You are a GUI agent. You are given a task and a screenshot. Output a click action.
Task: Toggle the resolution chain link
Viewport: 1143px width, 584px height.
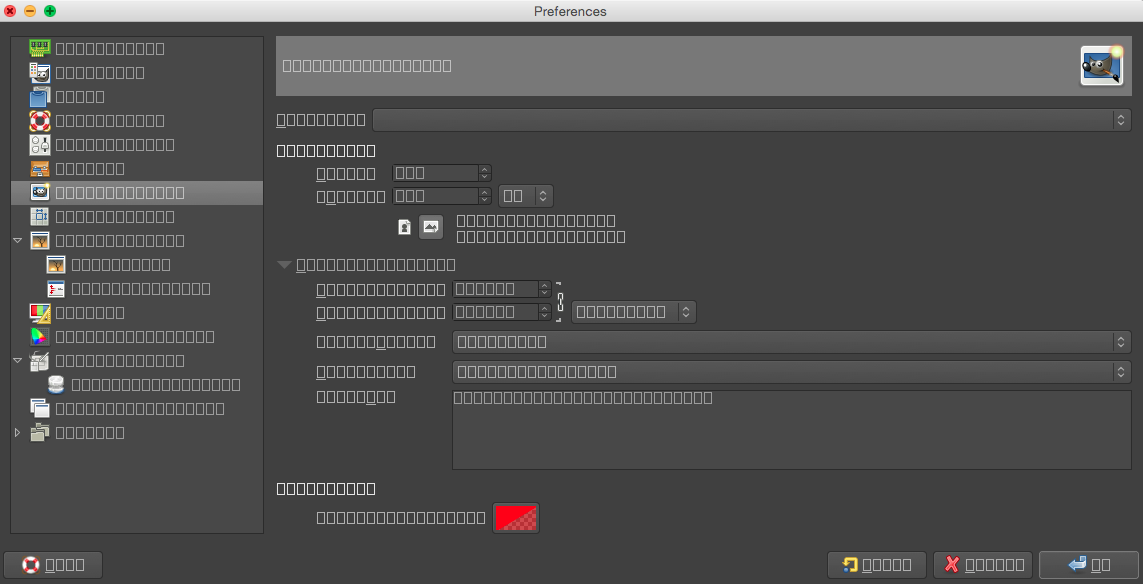coord(560,301)
